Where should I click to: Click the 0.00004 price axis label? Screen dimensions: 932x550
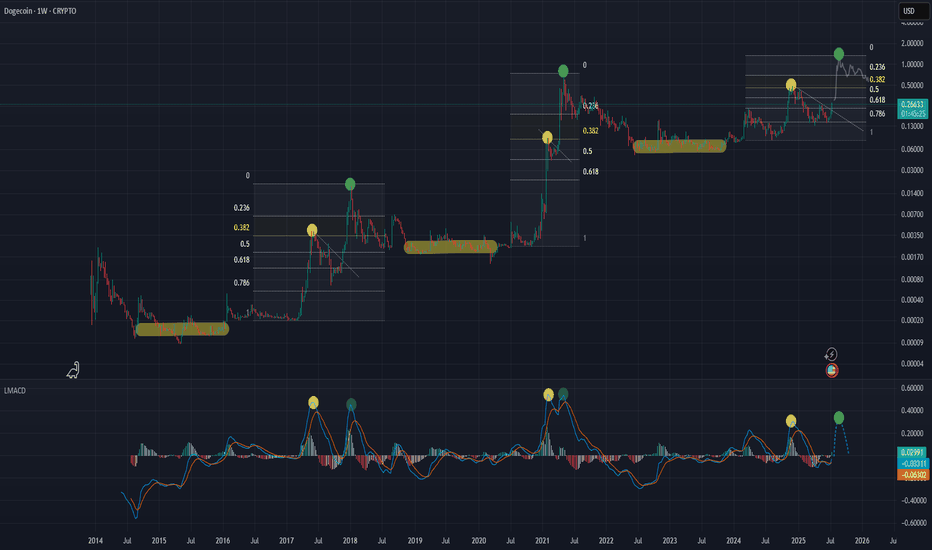(912, 363)
